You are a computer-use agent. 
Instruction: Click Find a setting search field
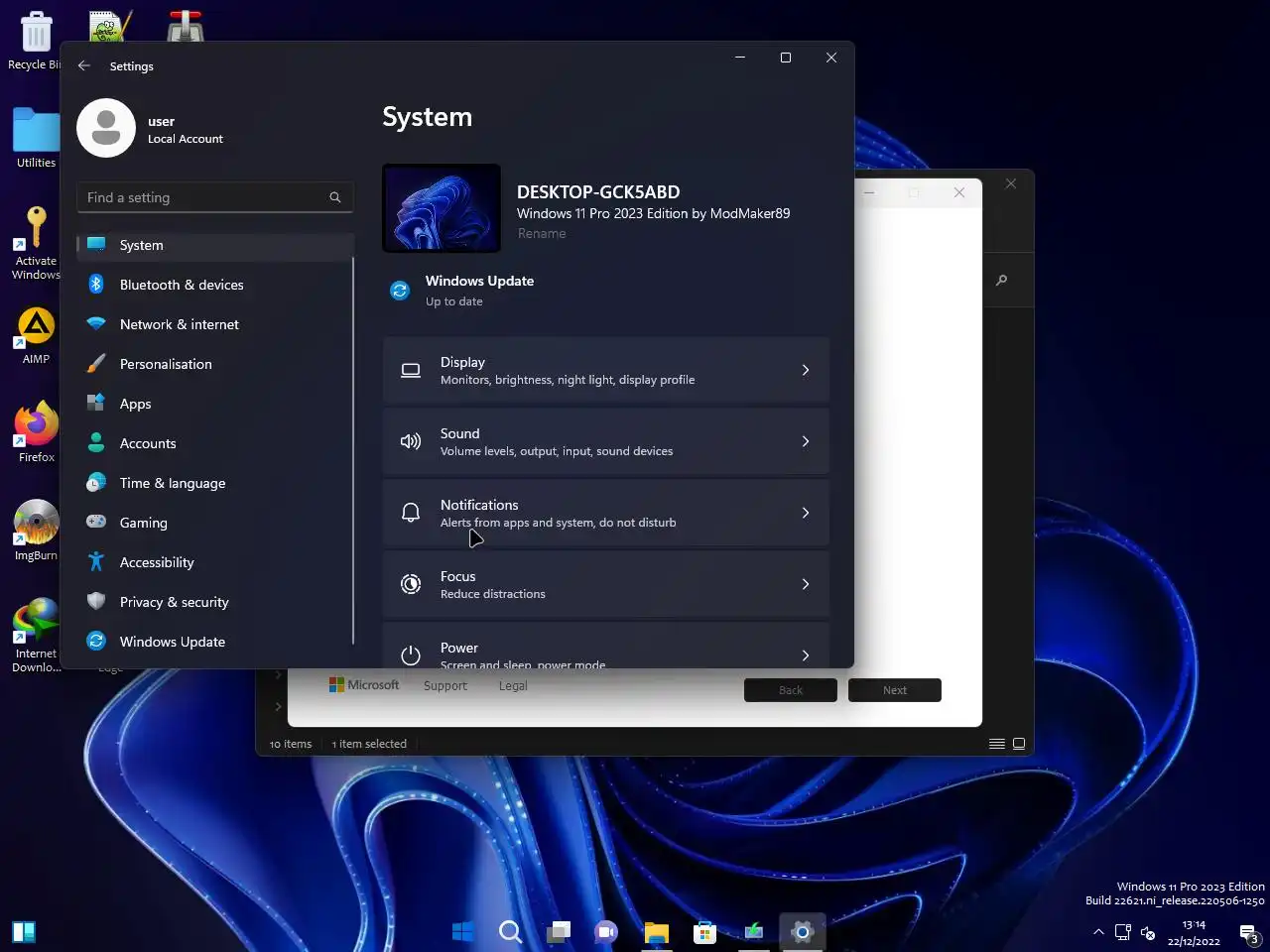click(215, 197)
